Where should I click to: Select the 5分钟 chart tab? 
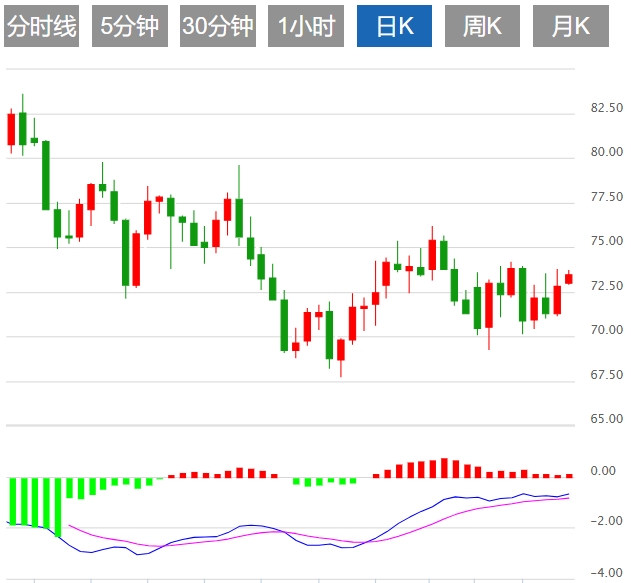coord(130,27)
